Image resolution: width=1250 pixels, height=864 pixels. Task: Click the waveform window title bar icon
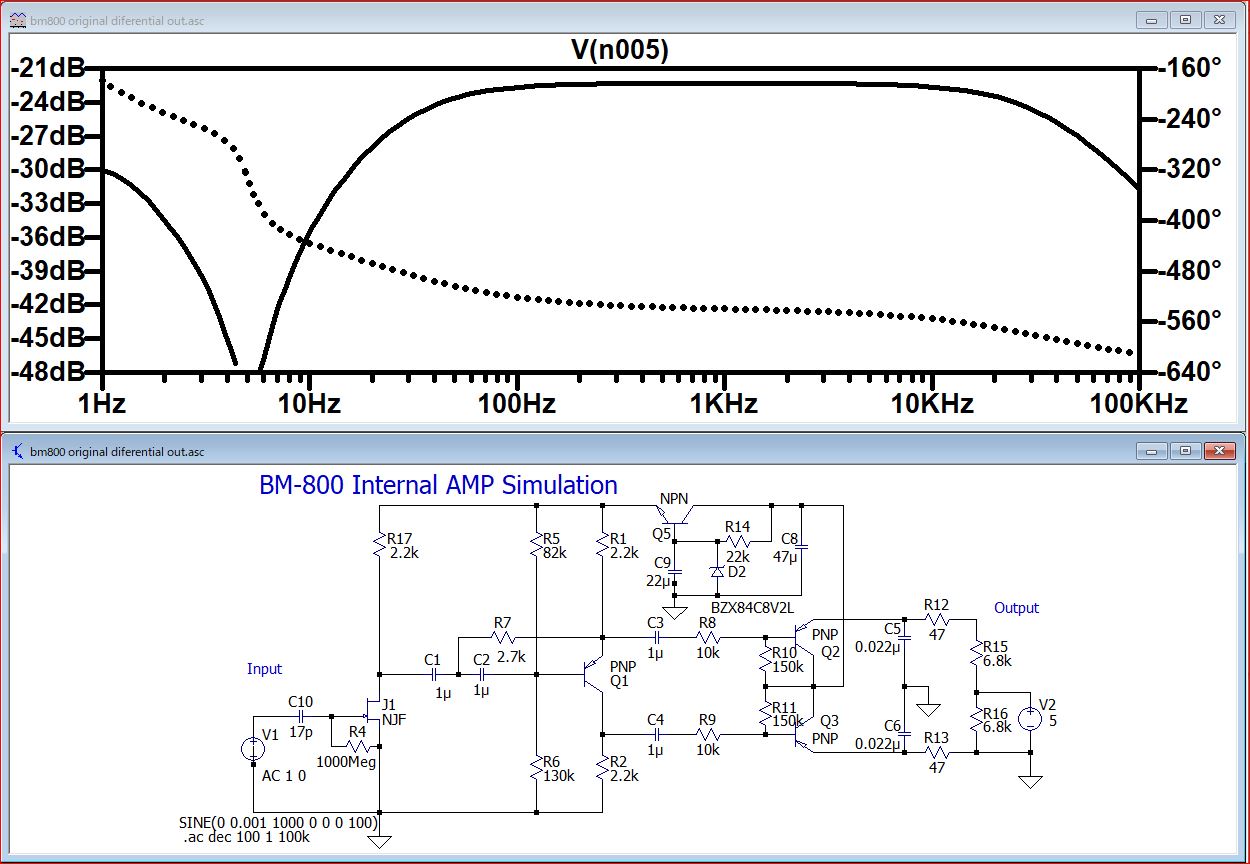point(18,19)
